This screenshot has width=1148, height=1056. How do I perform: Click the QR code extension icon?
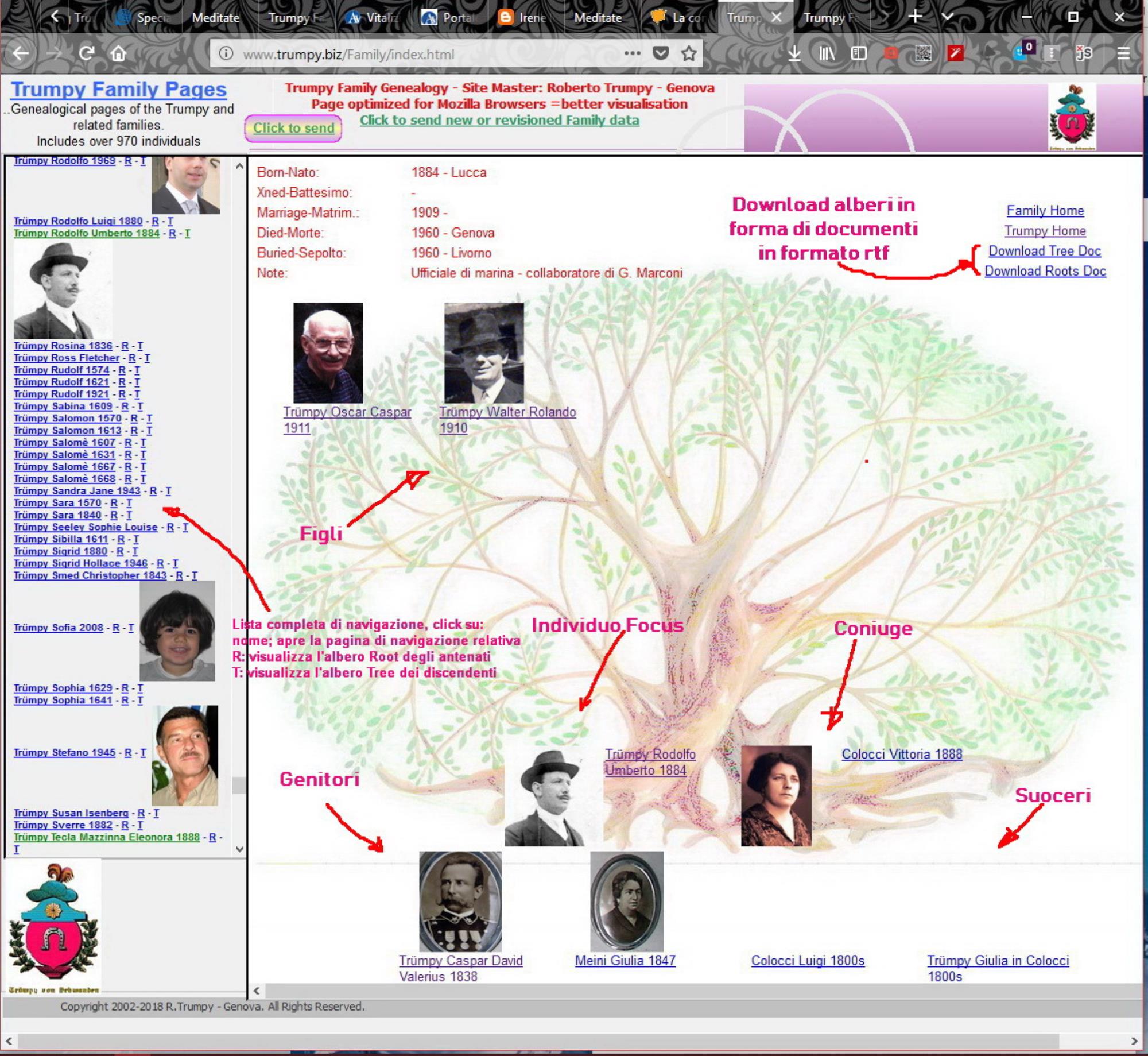coord(923,53)
